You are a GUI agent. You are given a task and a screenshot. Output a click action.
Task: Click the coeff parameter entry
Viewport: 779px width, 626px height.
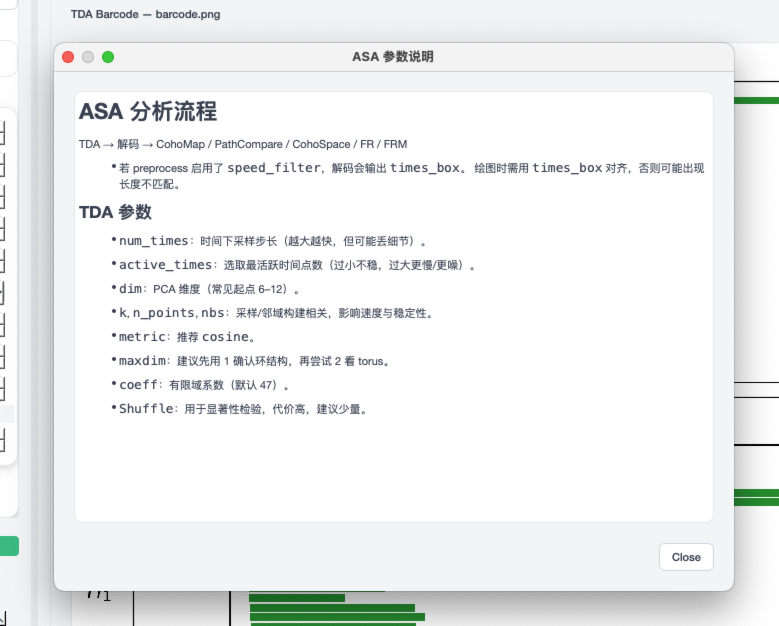click(x=138, y=385)
